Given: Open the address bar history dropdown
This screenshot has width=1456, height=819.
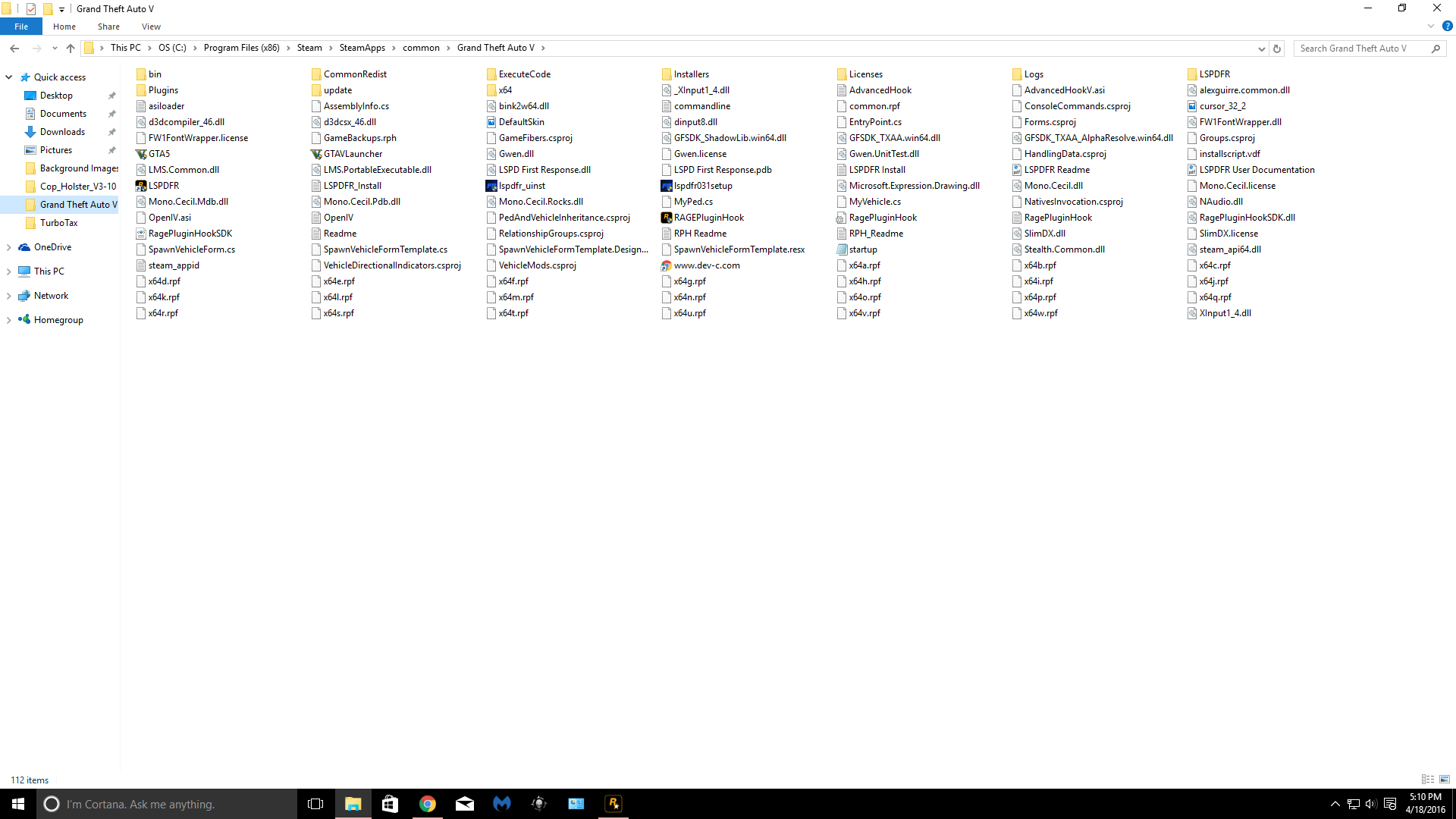Looking at the screenshot, I should click(1261, 49).
